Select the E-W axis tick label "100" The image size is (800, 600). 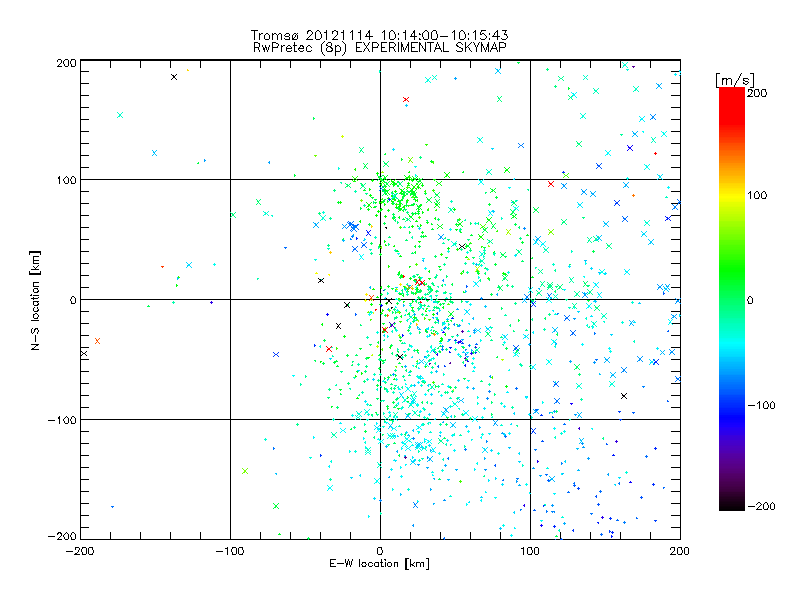pyautogui.click(x=530, y=551)
